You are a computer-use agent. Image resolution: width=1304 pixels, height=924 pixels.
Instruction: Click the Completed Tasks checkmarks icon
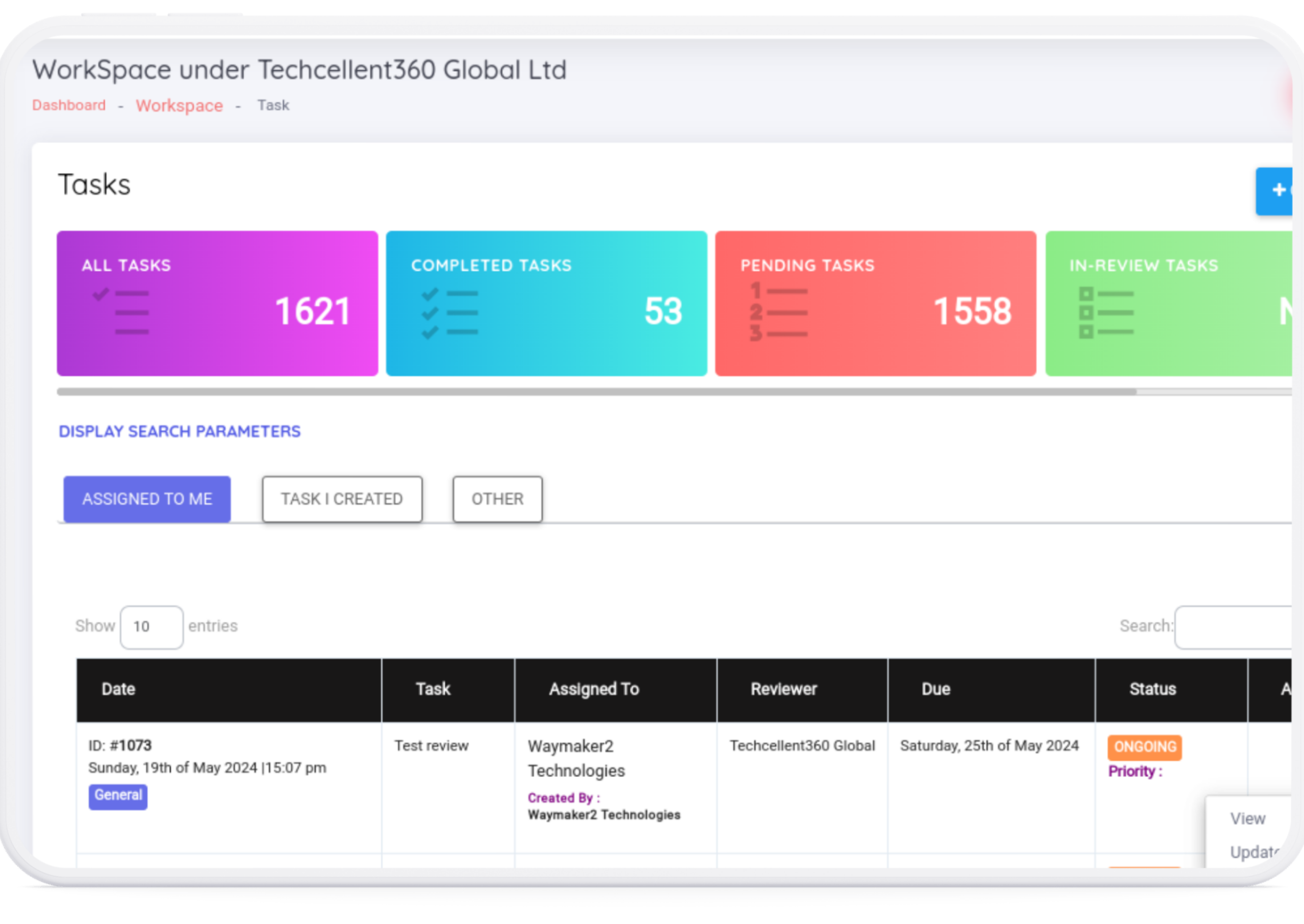tap(449, 313)
